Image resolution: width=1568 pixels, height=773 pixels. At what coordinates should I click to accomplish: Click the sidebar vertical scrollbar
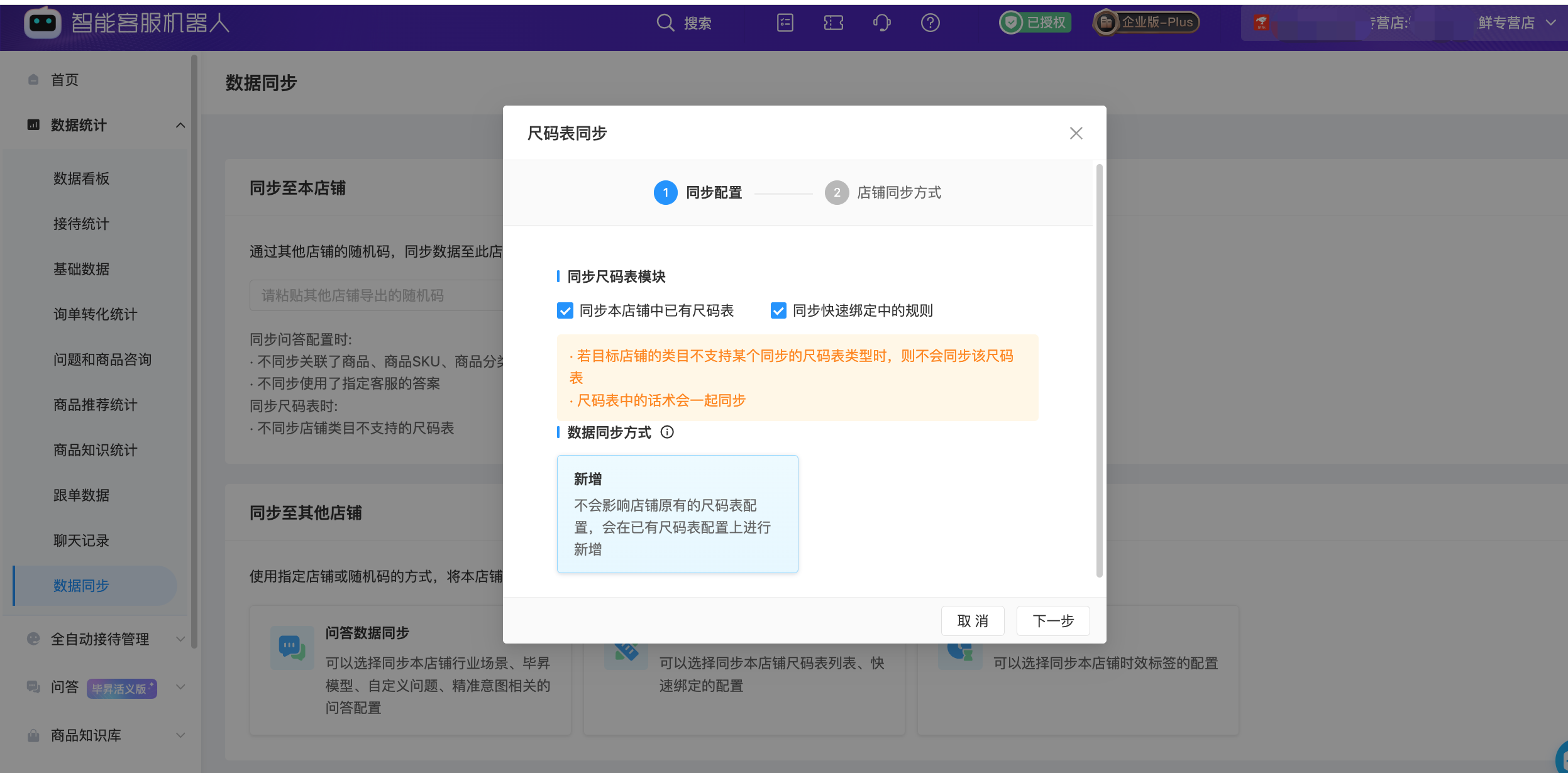click(194, 352)
